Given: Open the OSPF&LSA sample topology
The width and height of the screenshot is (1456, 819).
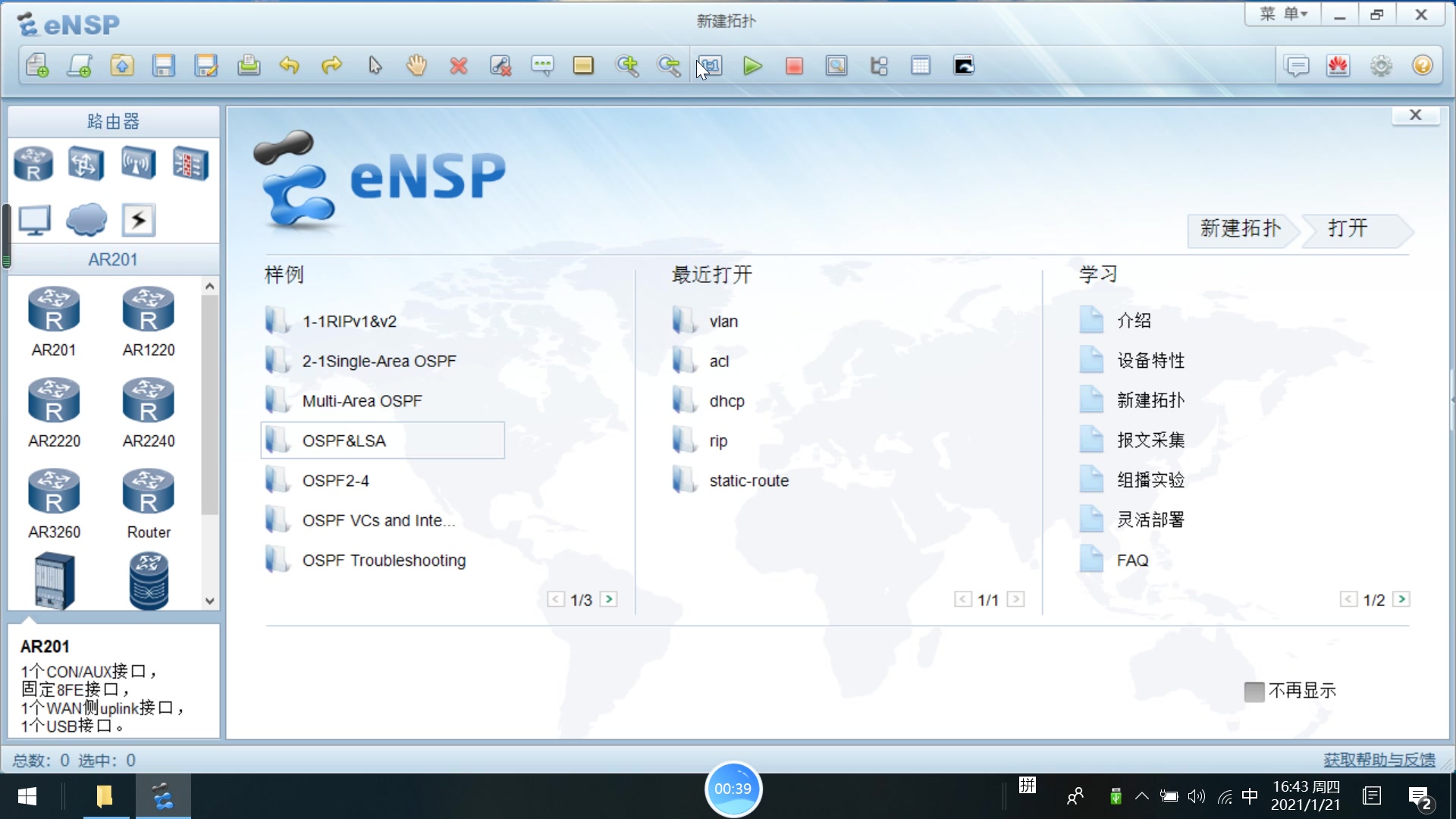Looking at the screenshot, I should tap(344, 441).
